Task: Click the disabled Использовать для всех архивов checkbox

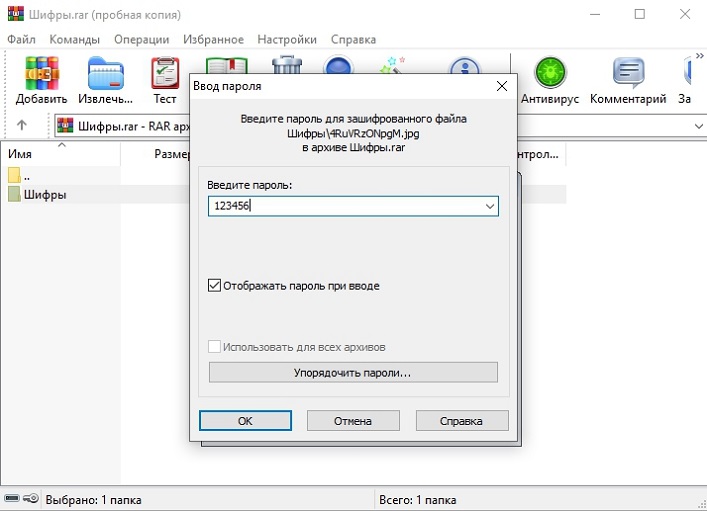Action: [214, 347]
